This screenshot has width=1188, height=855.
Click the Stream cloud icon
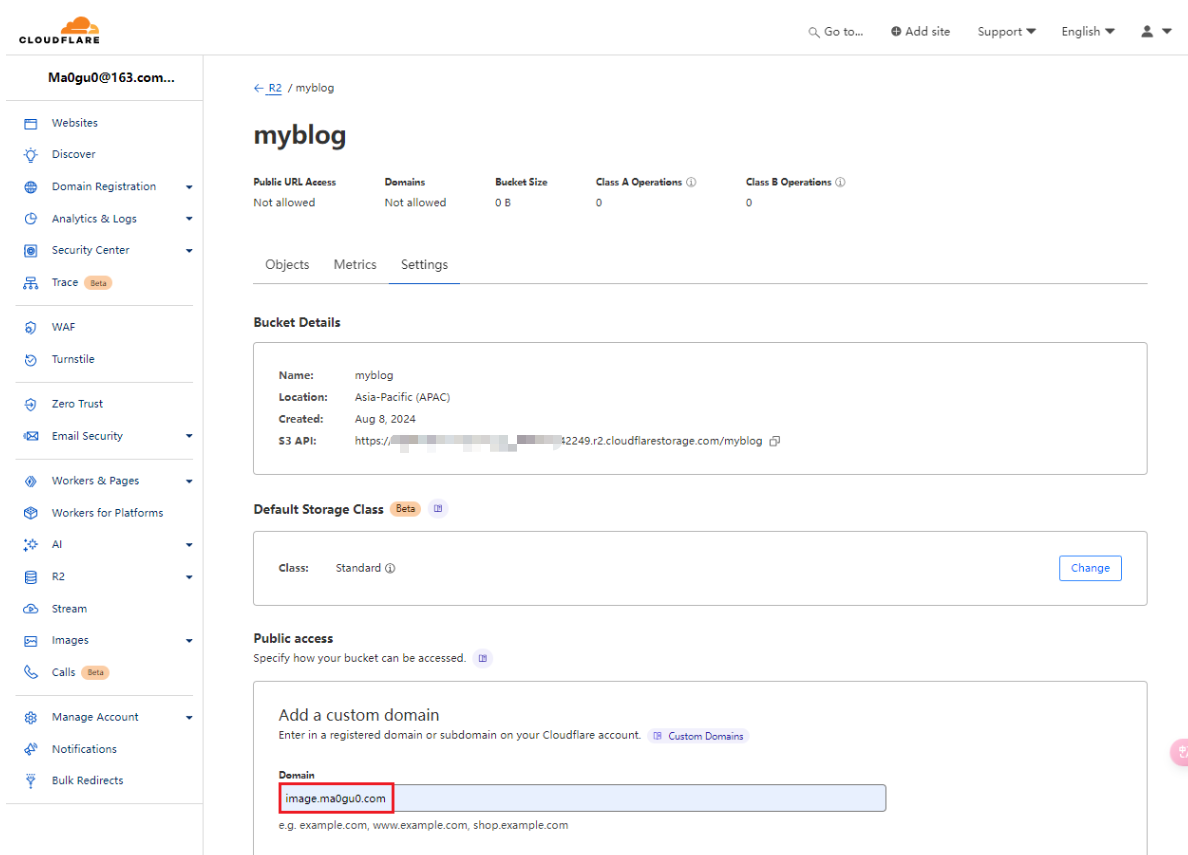click(x=30, y=609)
